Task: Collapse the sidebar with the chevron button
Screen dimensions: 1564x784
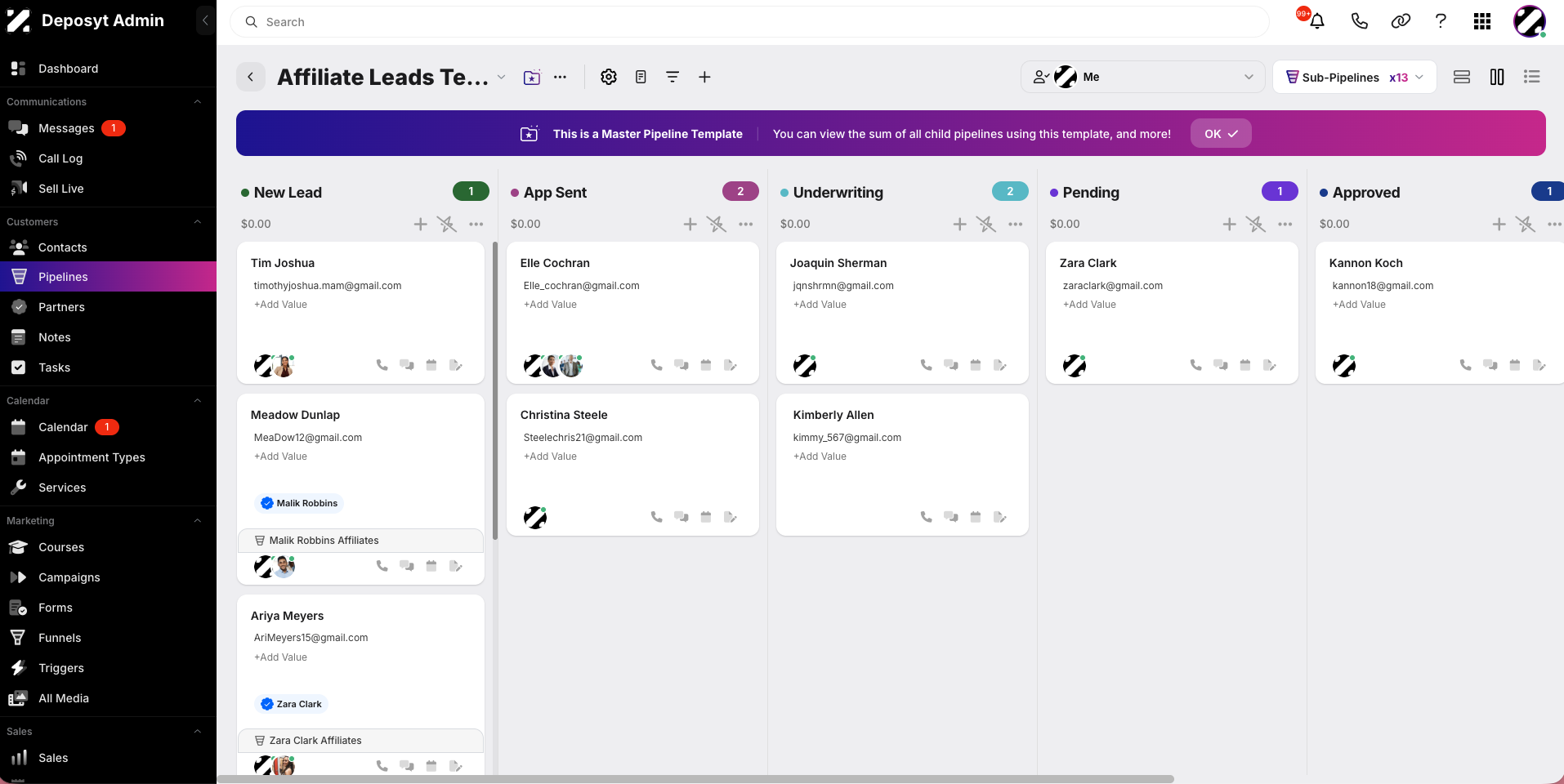Action: (x=205, y=20)
